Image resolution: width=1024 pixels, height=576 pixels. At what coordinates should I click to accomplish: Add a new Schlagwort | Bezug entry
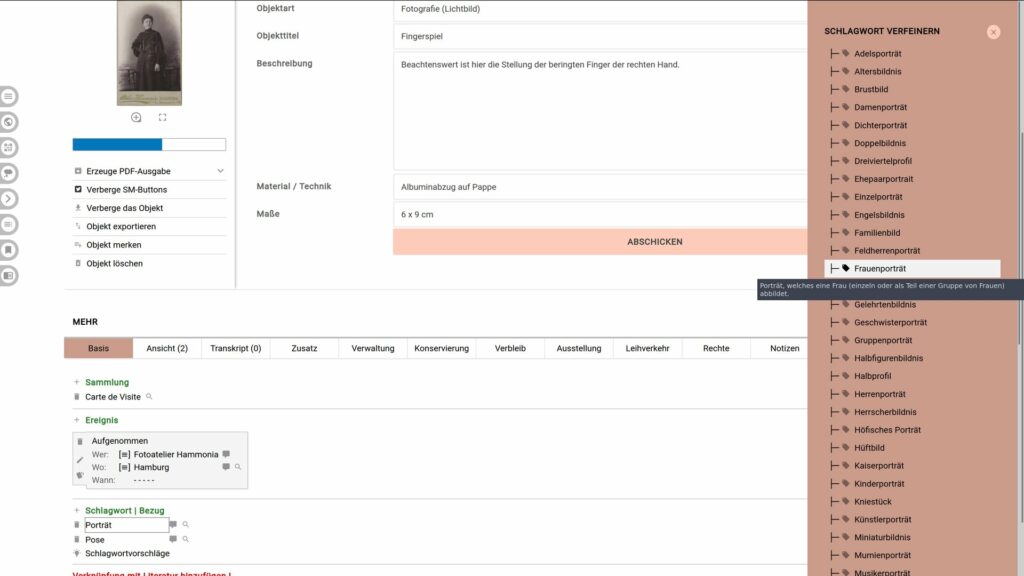click(76, 510)
